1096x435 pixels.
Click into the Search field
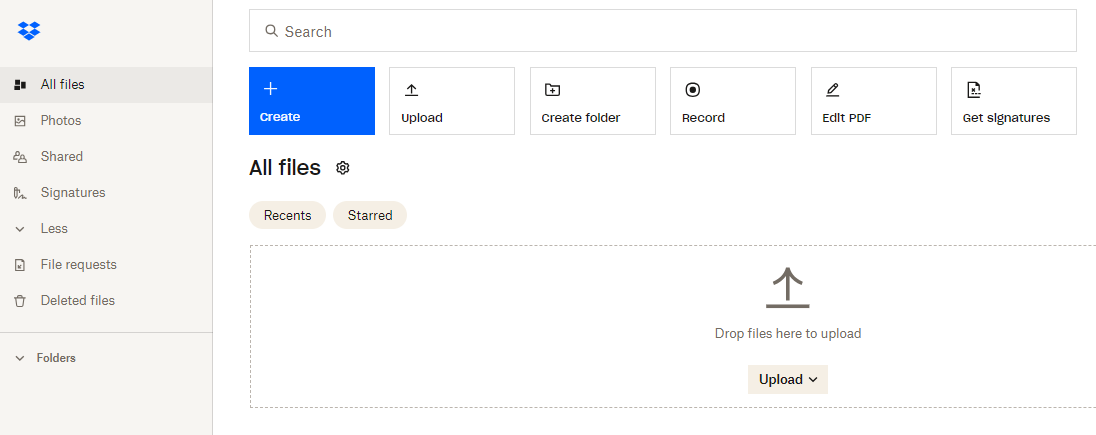663,31
